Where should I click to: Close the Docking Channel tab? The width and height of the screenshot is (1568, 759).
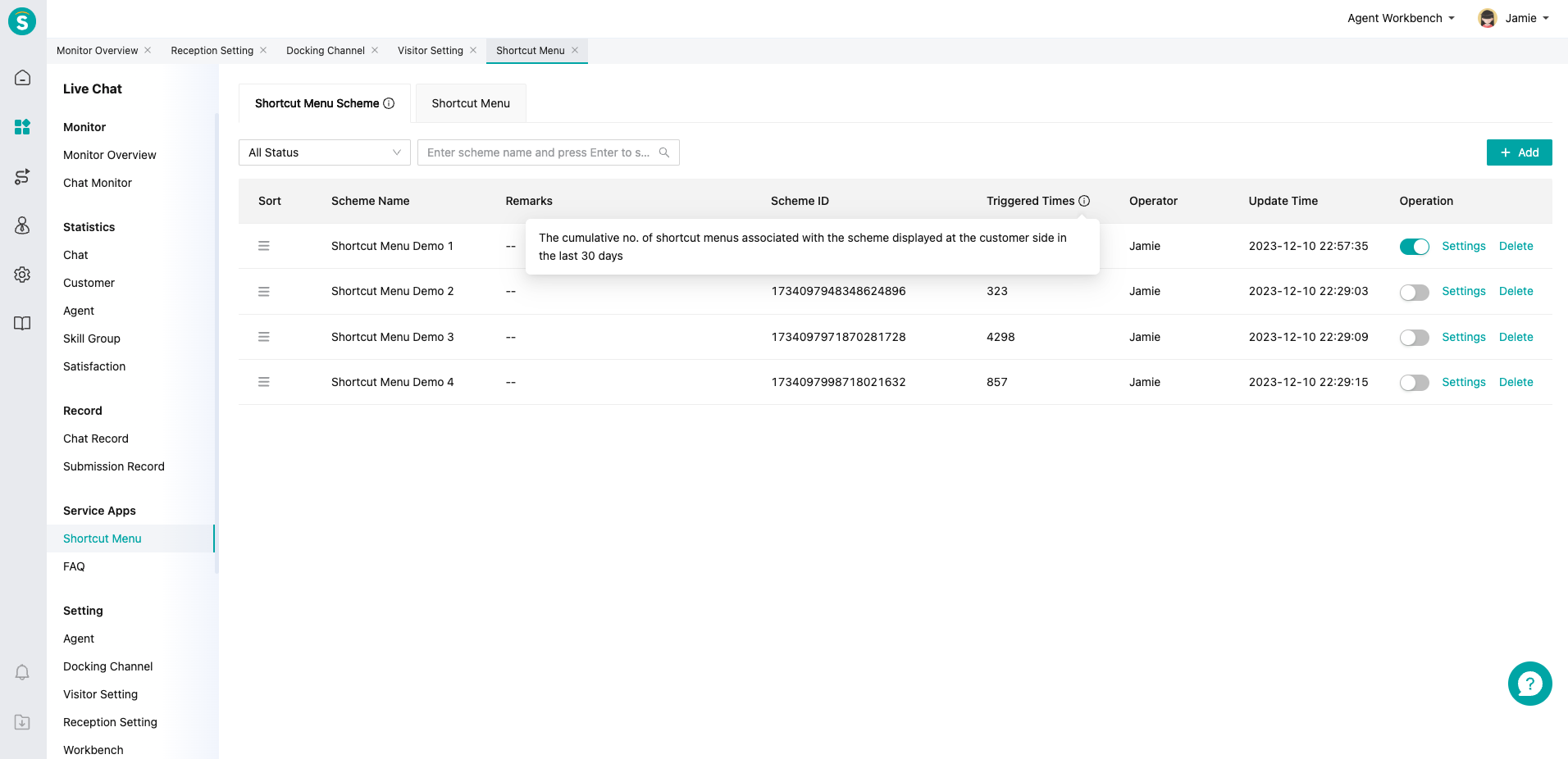click(375, 50)
